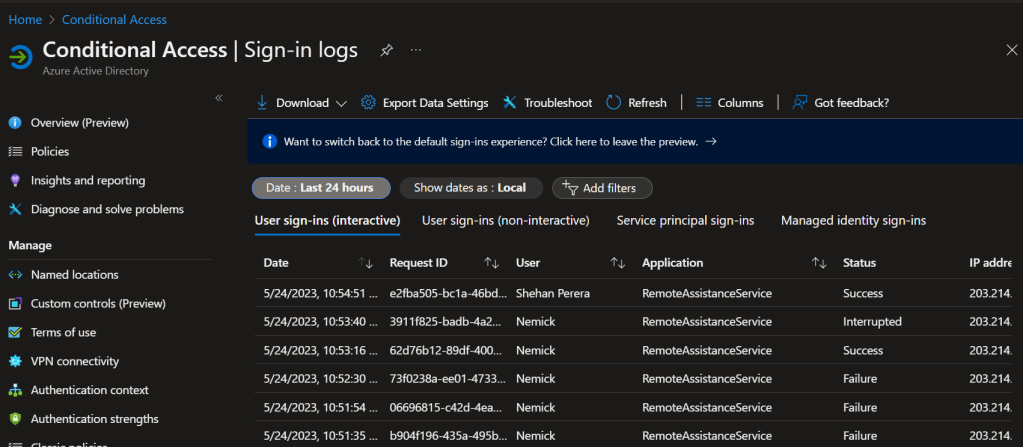Click the Date: Last 24 hours filter
This screenshot has height=447, width=1023.
coord(321,188)
